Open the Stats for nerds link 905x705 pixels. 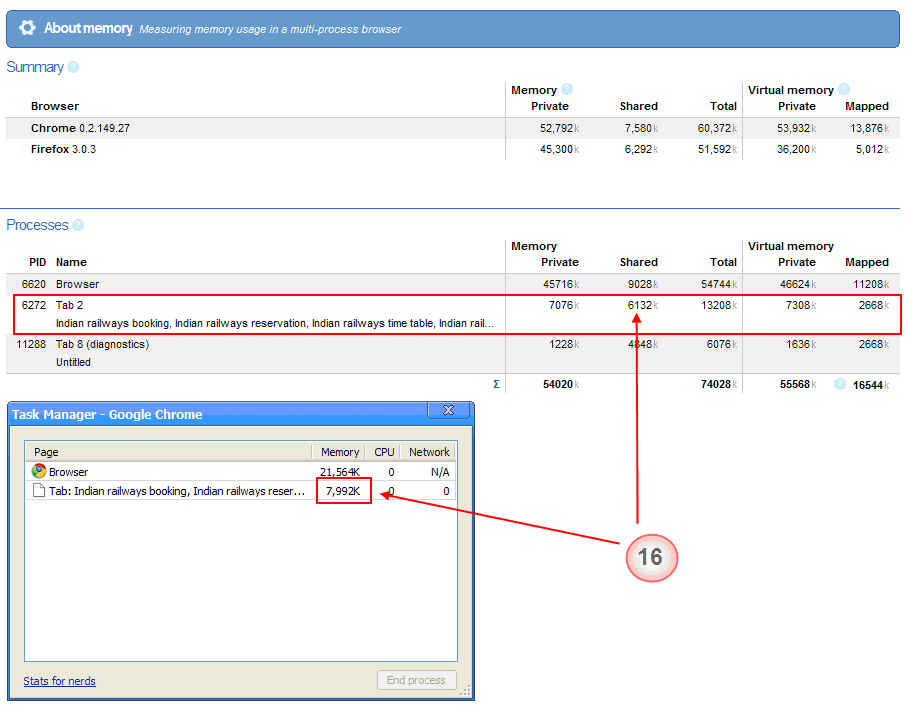pos(59,681)
